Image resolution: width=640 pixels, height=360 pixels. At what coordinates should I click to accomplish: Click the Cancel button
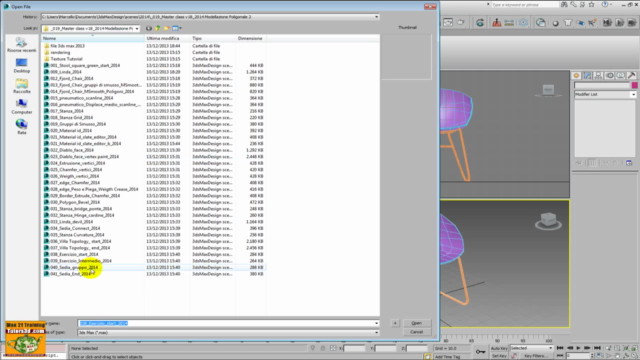tap(416, 332)
